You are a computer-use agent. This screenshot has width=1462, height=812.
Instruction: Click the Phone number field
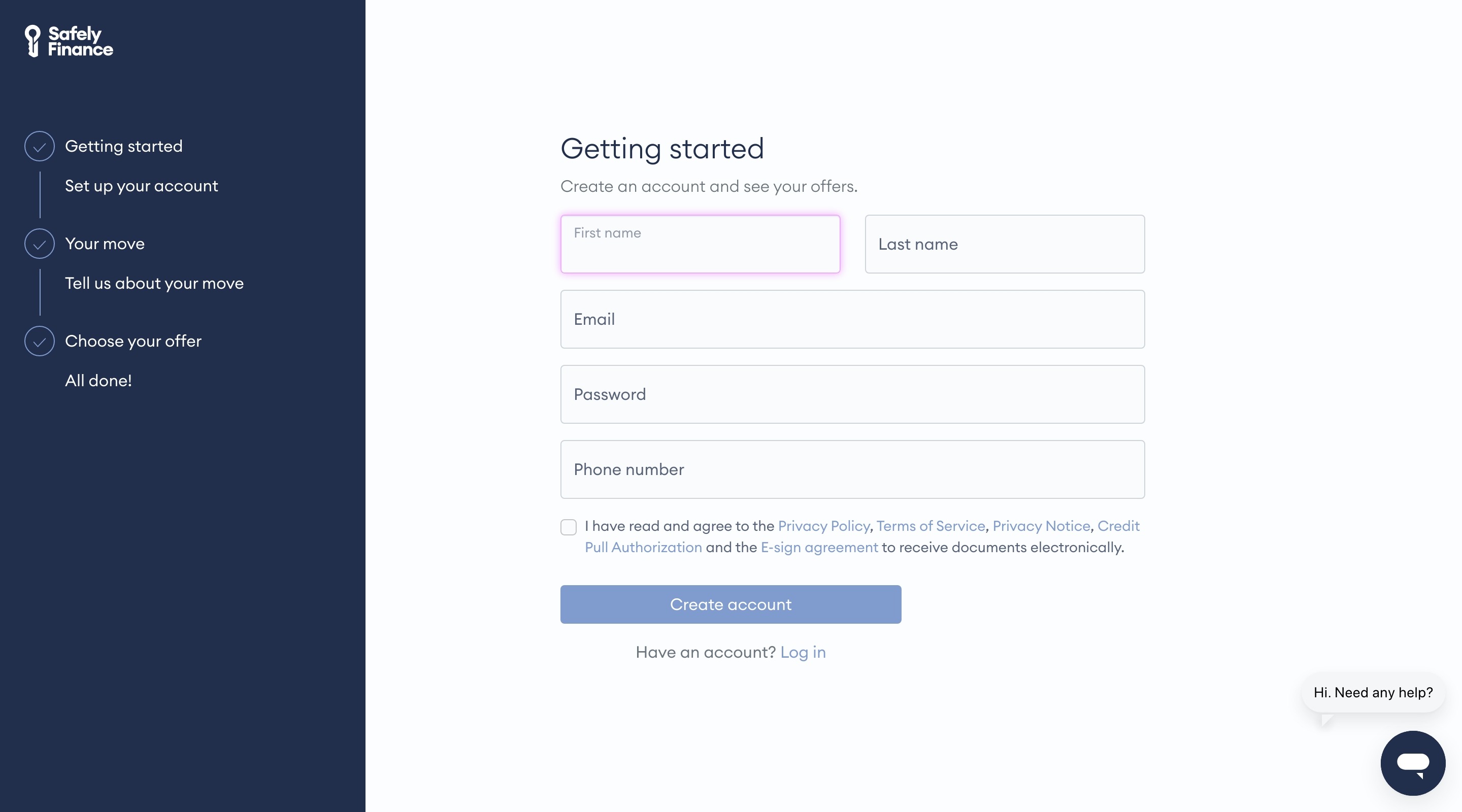[852, 469]
